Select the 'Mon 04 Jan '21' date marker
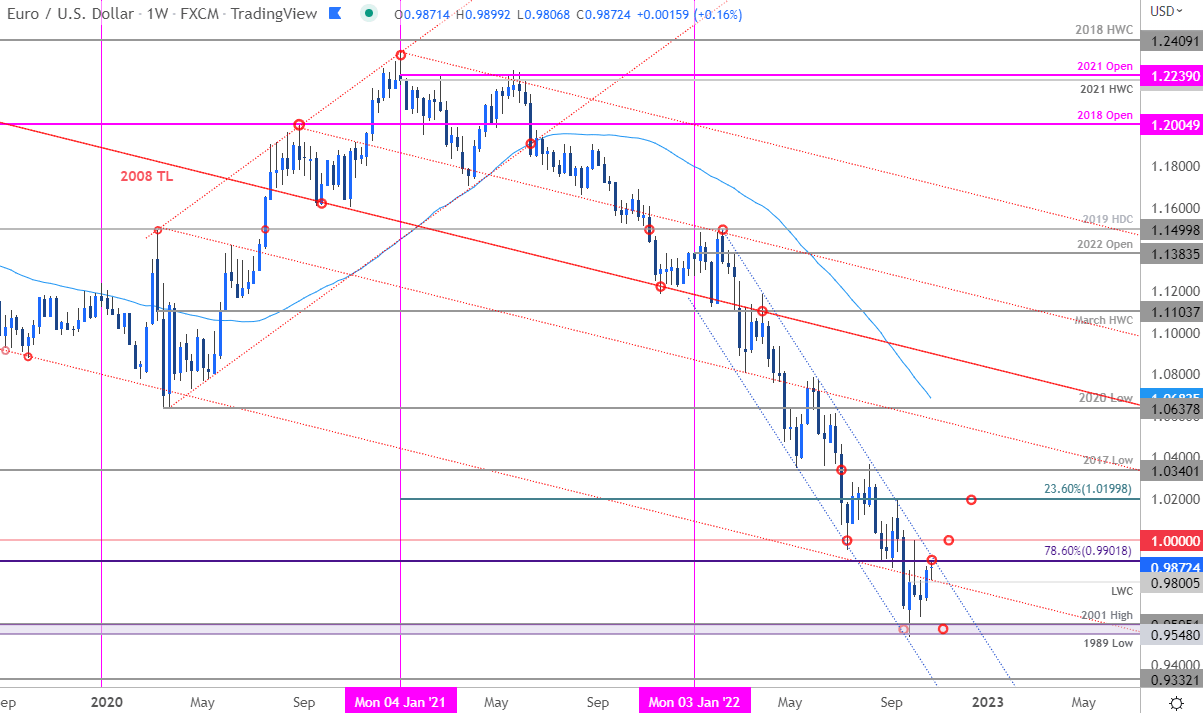Viewport: 1203px width, 713px height. tap(399, 703)
